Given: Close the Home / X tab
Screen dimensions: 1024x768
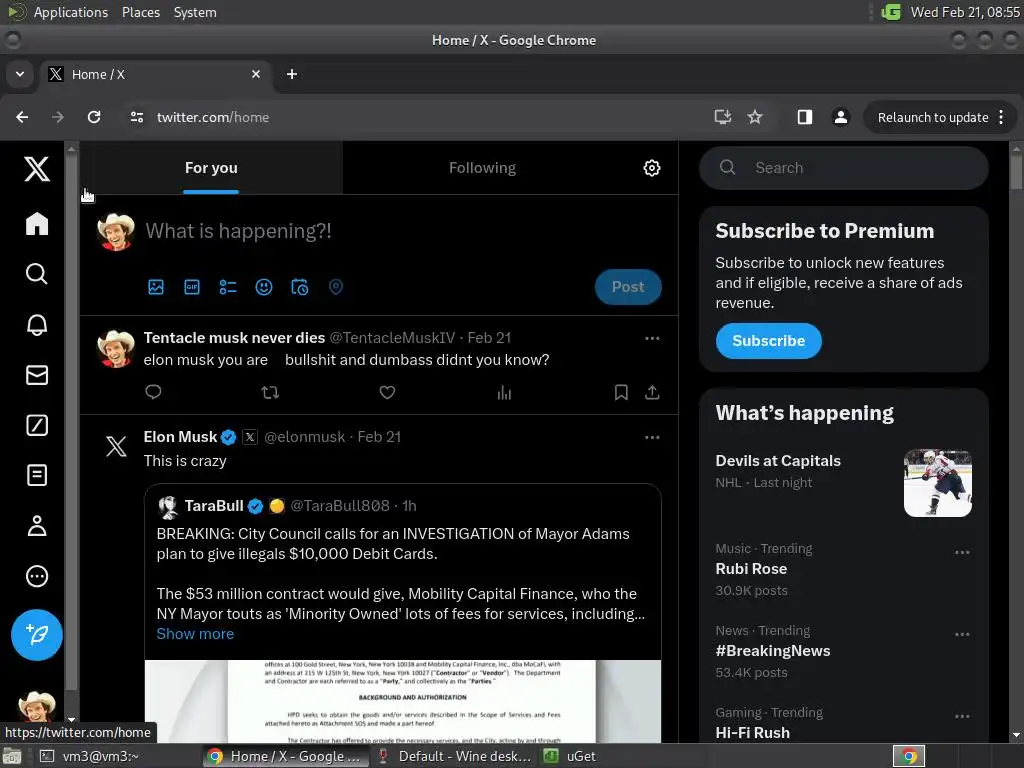Looking at the screenshot, I should 256,74.
